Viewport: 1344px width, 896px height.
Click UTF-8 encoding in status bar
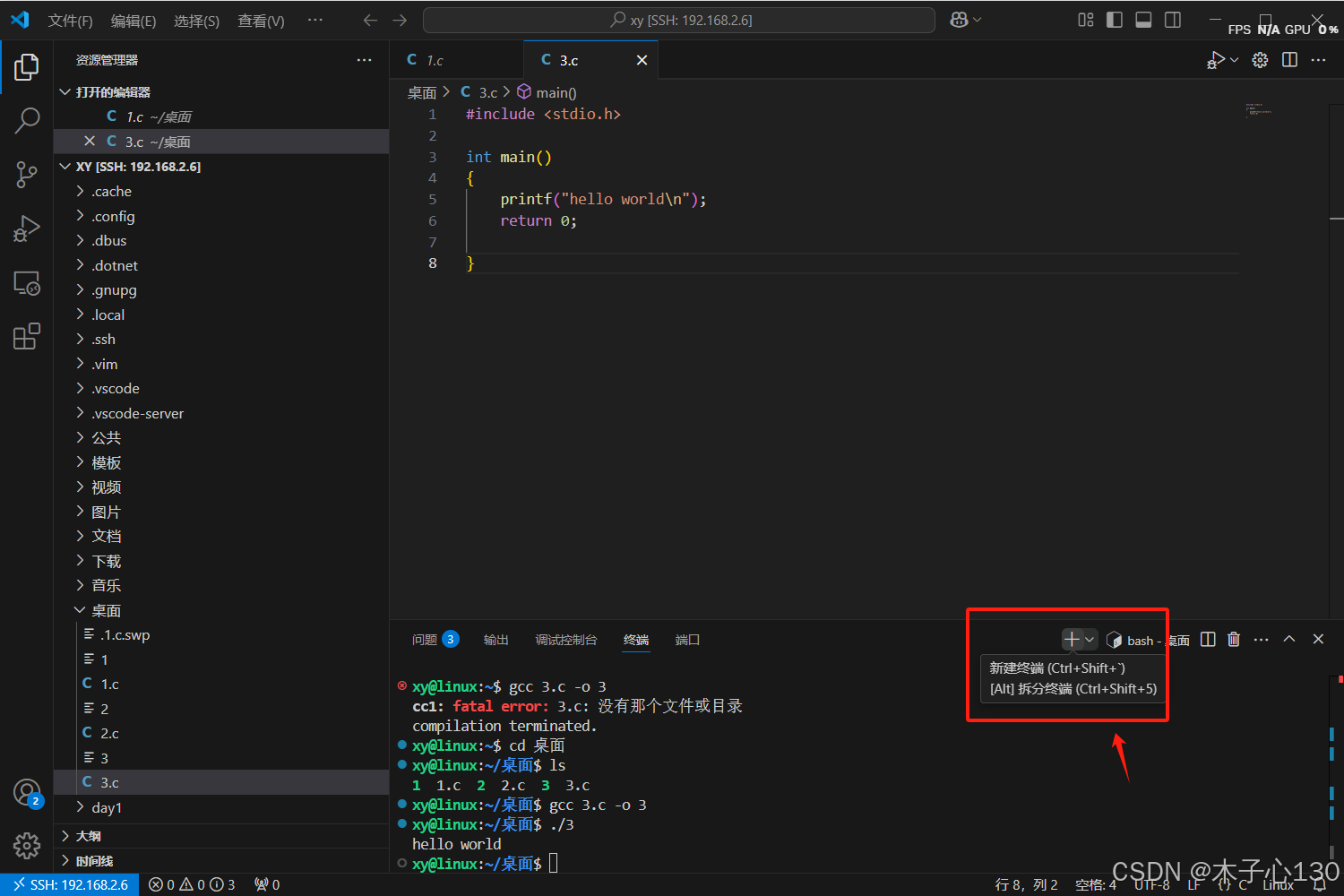pyautogui.click(x=1152, y=884)
